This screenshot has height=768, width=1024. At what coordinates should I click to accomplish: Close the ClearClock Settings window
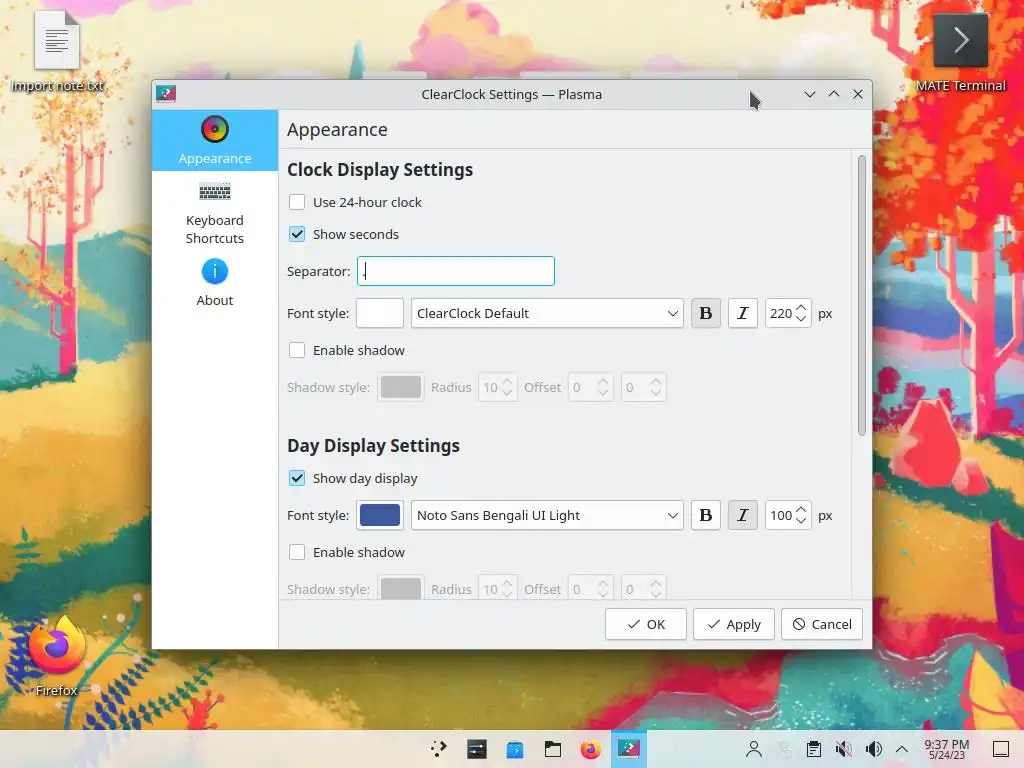(x=858, y=94)
